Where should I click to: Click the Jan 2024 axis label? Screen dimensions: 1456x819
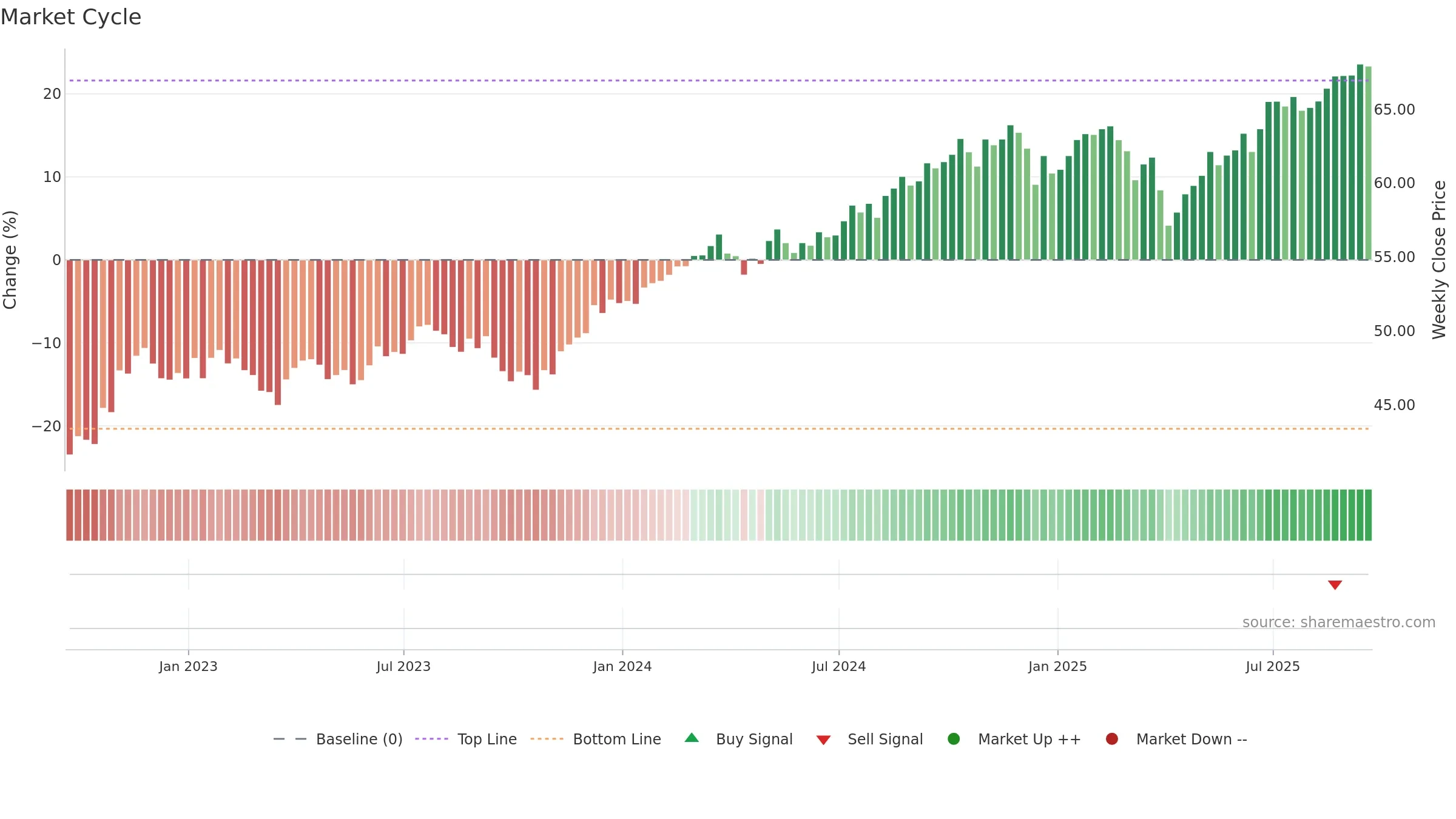(622, 667)
